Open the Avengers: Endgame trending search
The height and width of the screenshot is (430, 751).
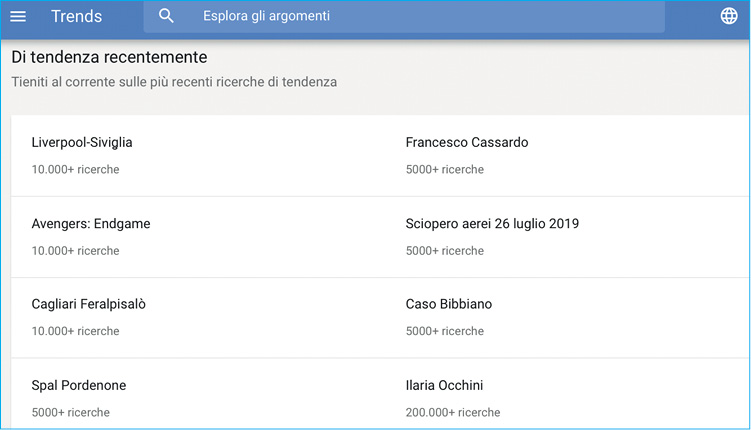pyautogui.click(x=91, y=224)
